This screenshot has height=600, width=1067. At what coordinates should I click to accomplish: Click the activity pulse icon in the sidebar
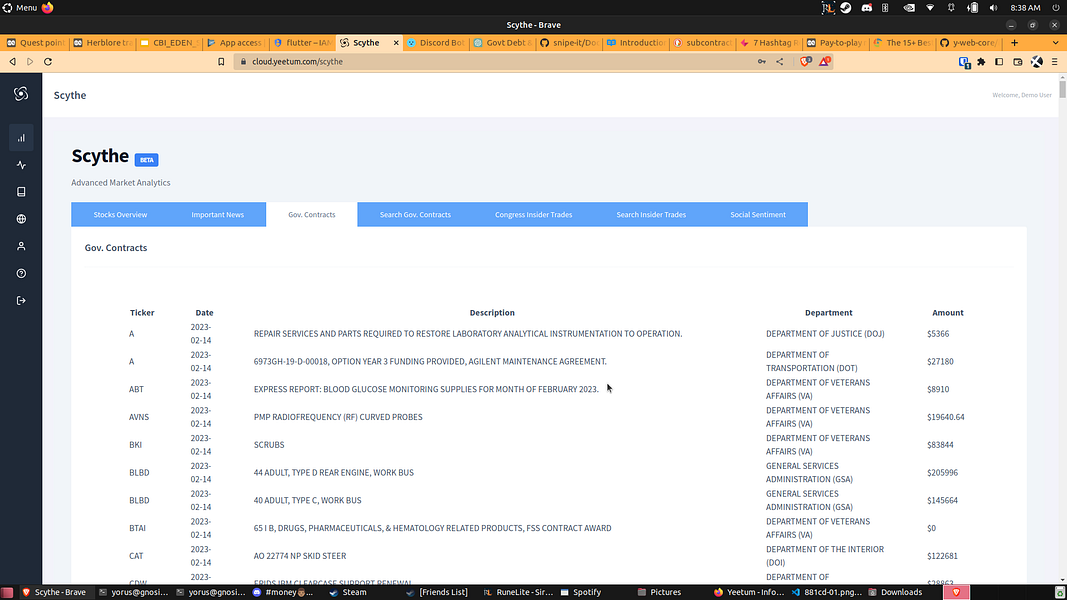[20, 164]
